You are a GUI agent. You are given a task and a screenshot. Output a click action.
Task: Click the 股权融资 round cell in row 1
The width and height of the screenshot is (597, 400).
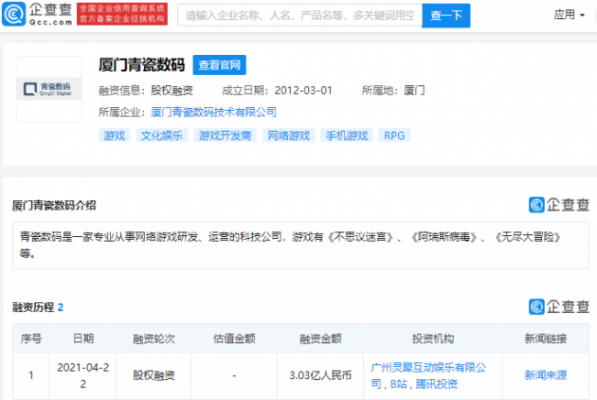click(x=154, y=376)
